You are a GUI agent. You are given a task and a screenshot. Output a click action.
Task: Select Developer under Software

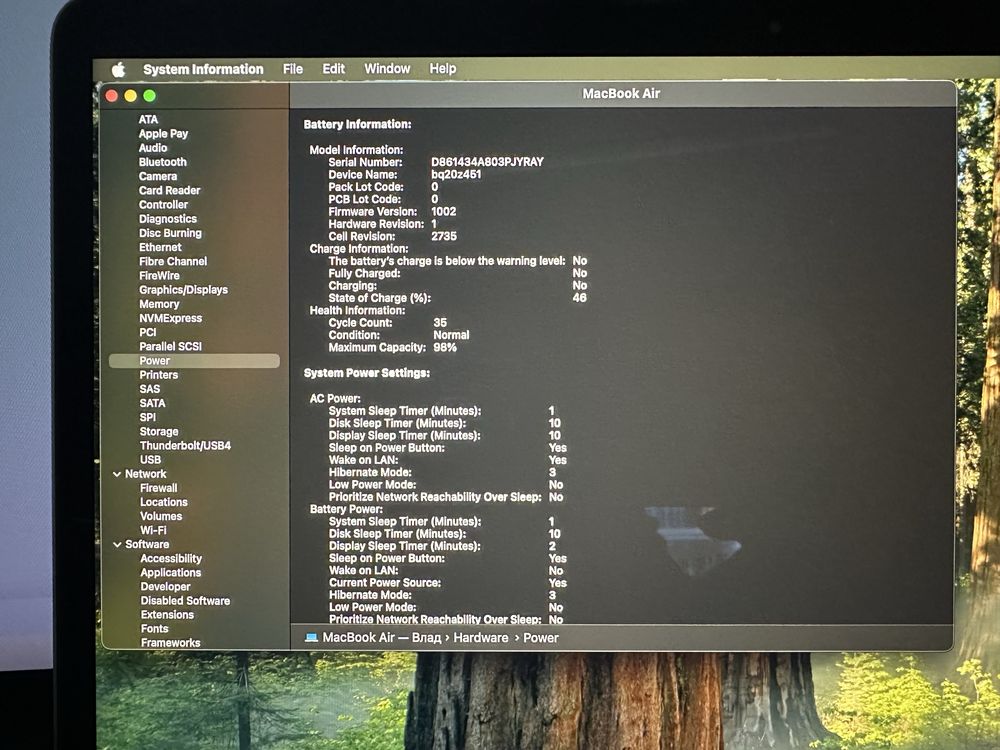165,586
